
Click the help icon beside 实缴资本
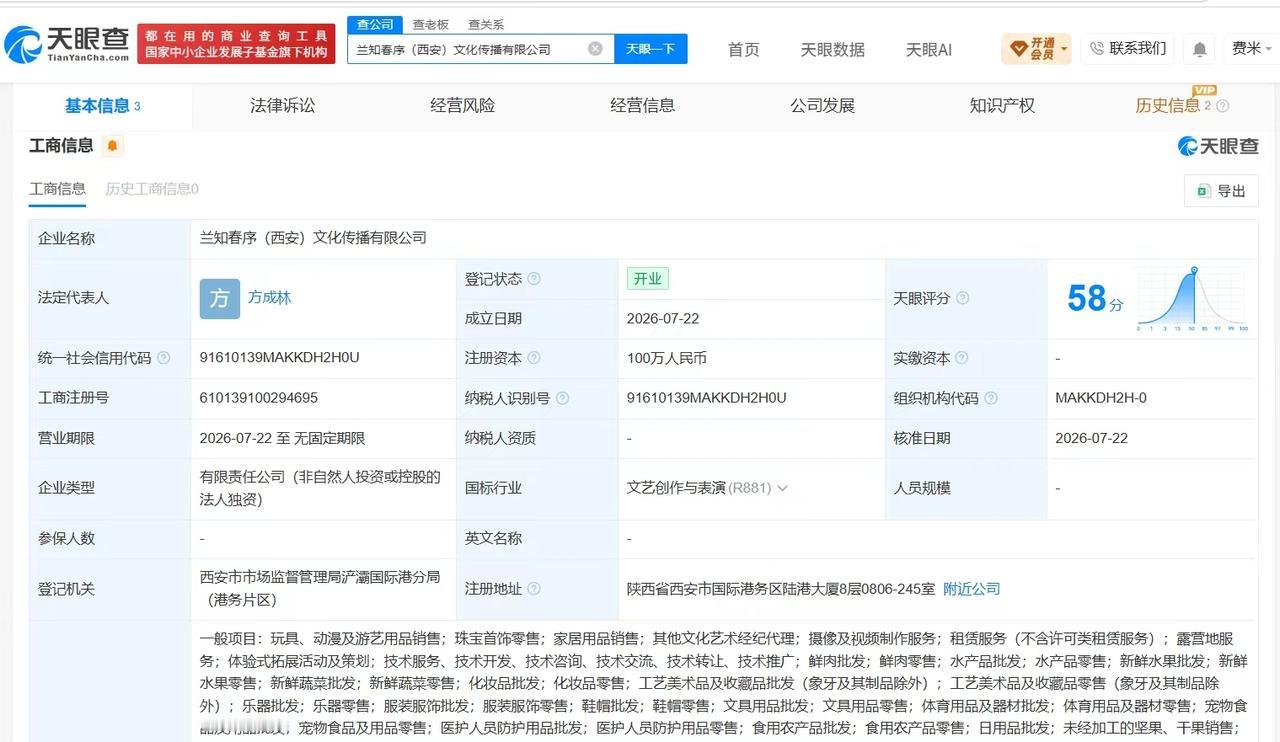tap(961, 358)
